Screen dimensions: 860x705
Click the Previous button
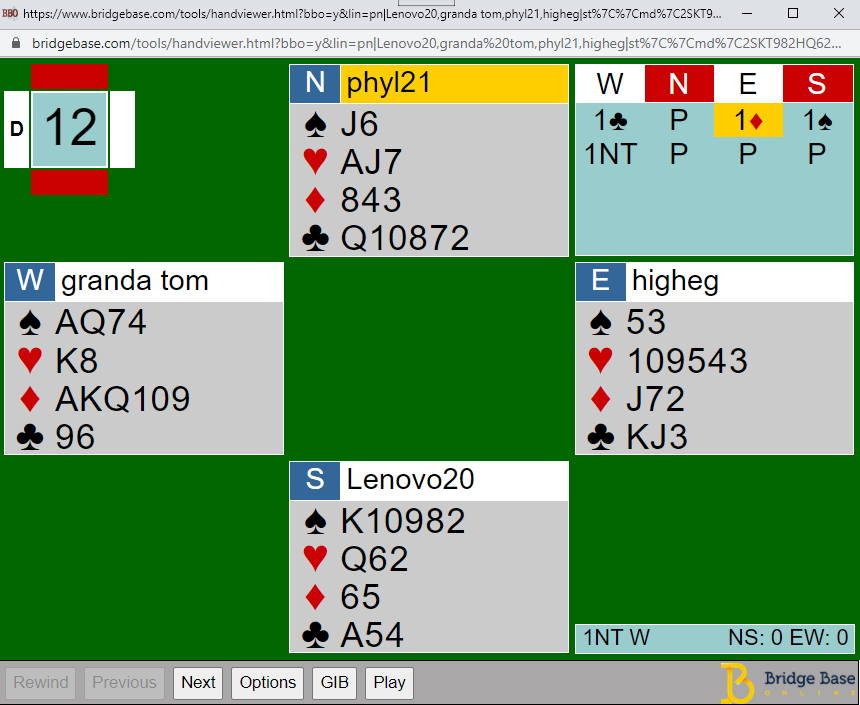pyautogui.click(x=125, y=683)
